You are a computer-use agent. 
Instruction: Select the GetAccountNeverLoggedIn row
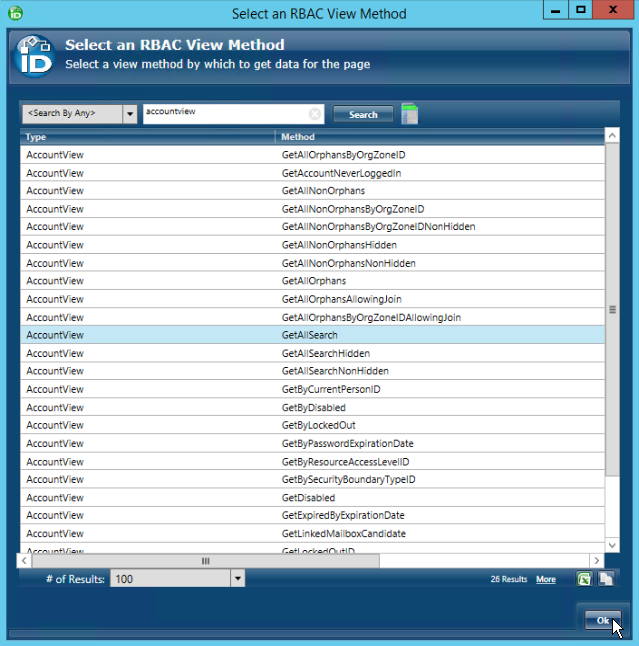click(341, 173)
